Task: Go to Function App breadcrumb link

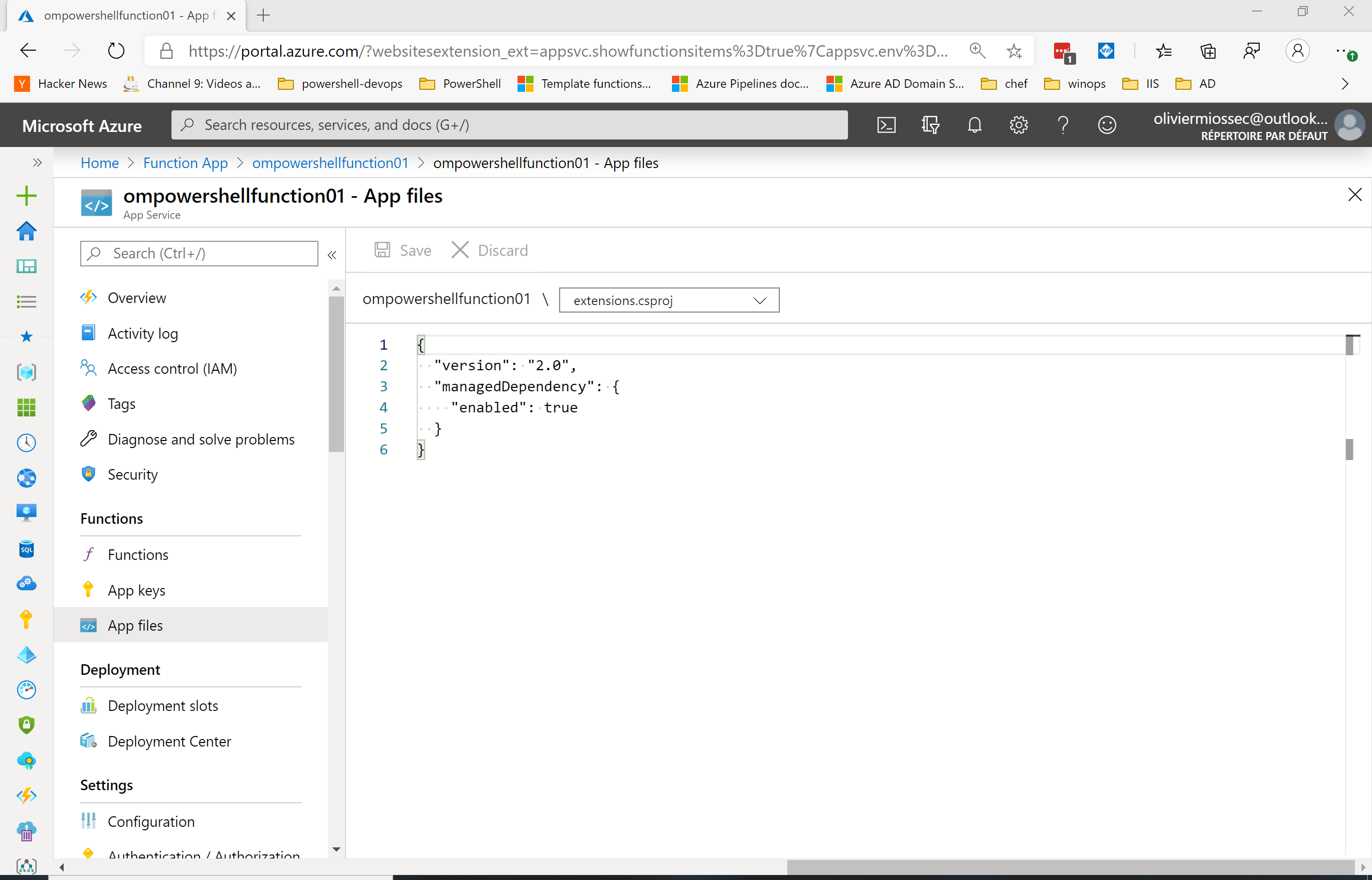Action: [x=185, y=163]
